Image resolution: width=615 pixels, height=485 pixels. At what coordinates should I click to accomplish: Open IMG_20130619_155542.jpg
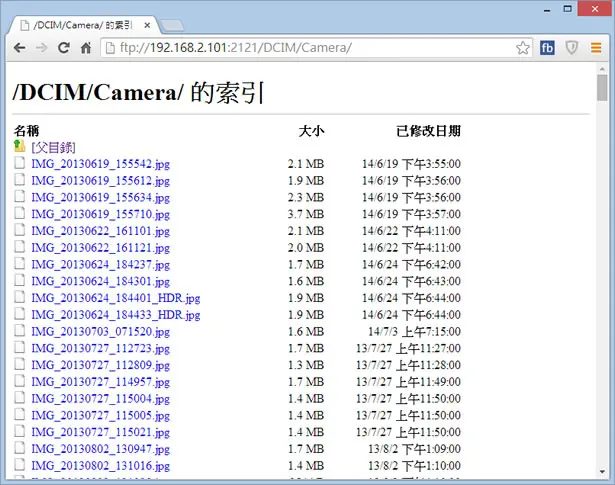click(100, 164)
